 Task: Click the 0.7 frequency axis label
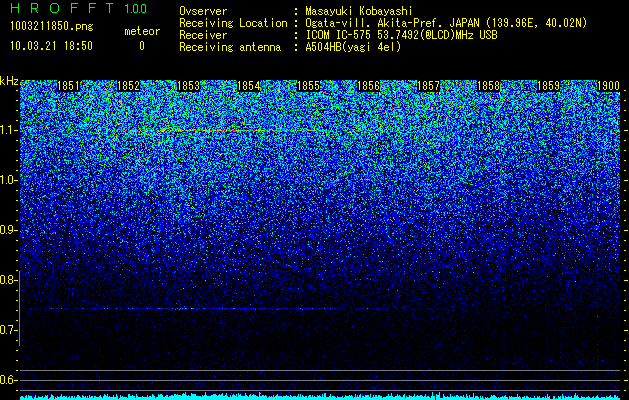[x=9, y=330]
